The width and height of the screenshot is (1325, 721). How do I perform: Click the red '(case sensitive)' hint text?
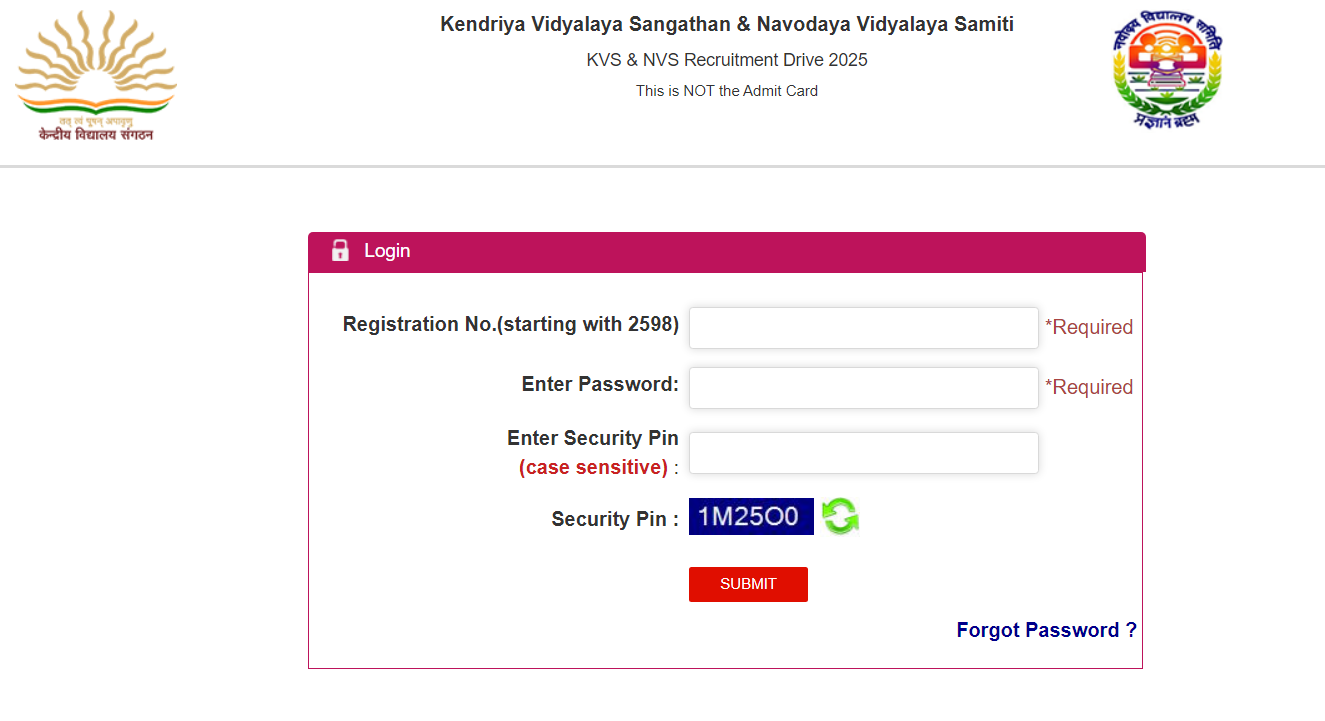[593, 467]
